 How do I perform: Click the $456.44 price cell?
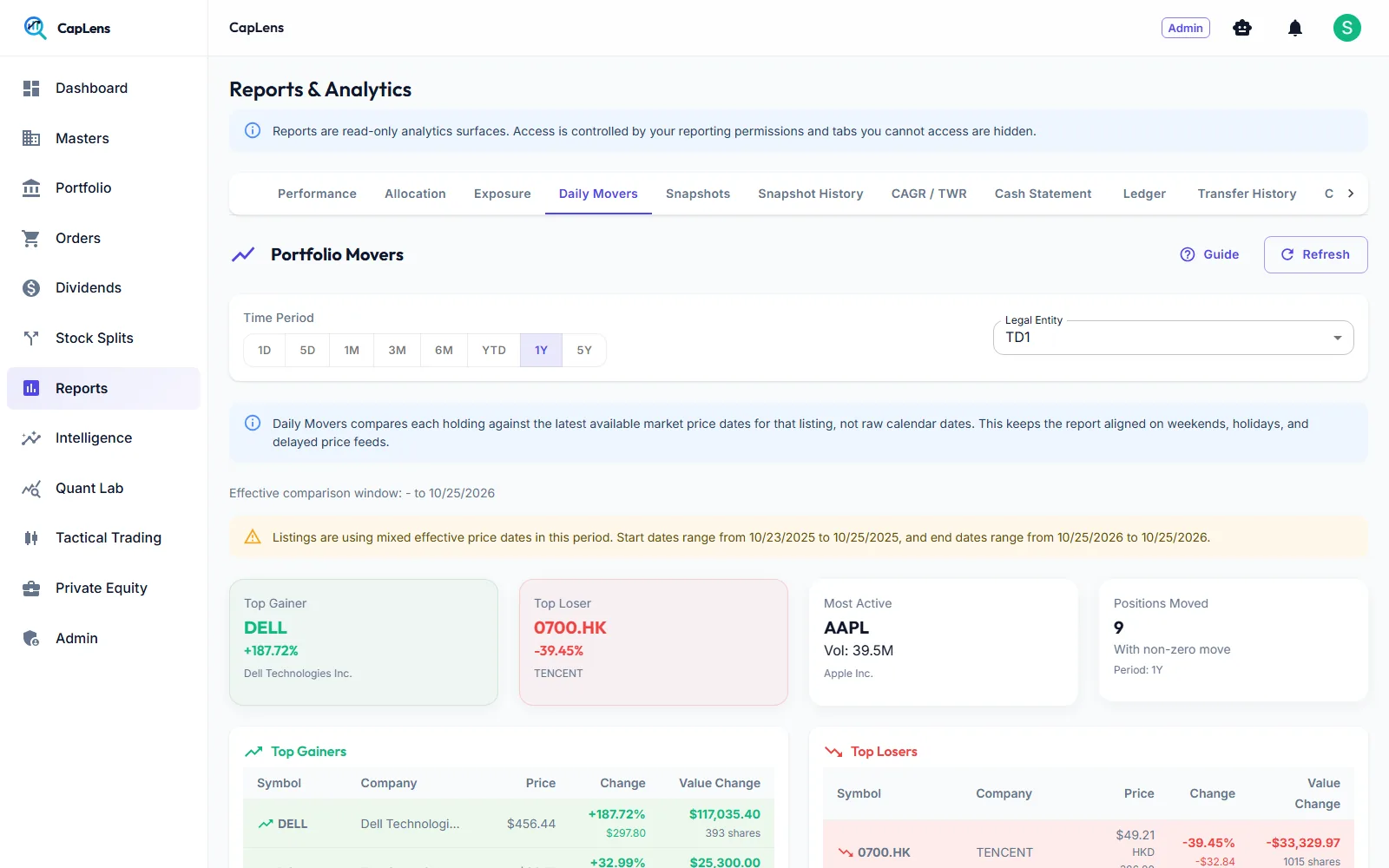coord(531,824)
